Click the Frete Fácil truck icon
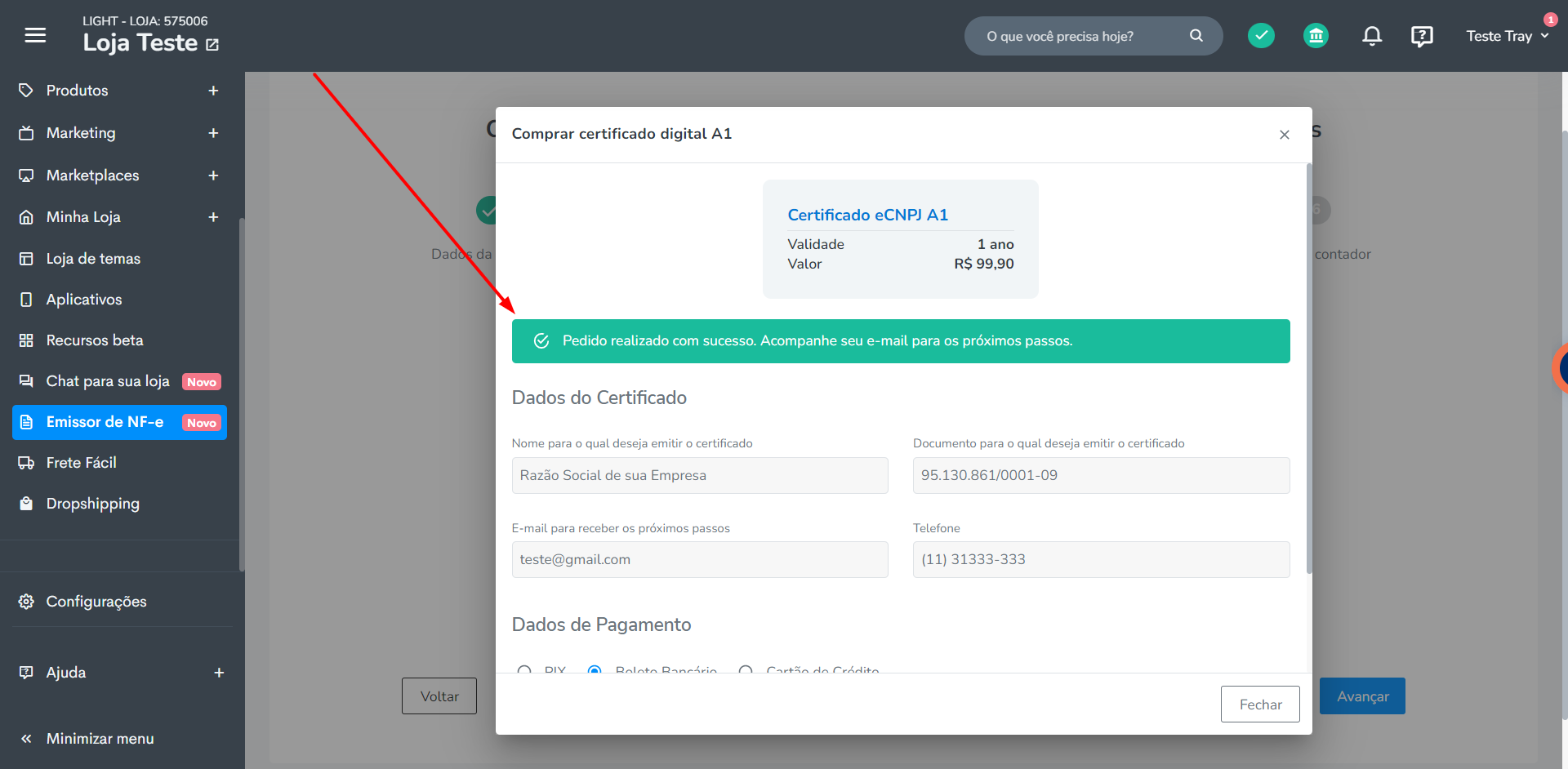 [26, 463]
